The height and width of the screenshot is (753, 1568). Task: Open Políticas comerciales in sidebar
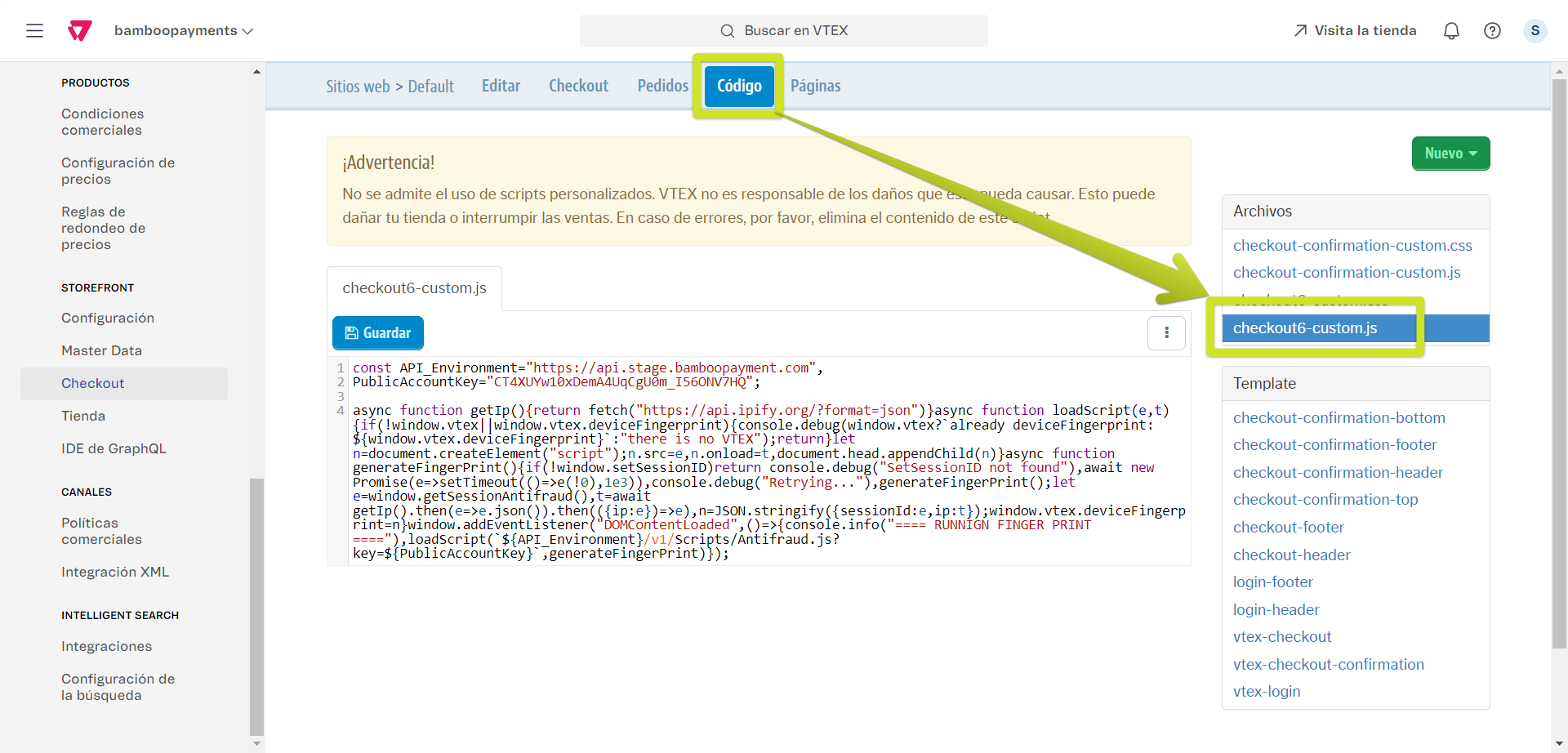[x=101, y=531]
